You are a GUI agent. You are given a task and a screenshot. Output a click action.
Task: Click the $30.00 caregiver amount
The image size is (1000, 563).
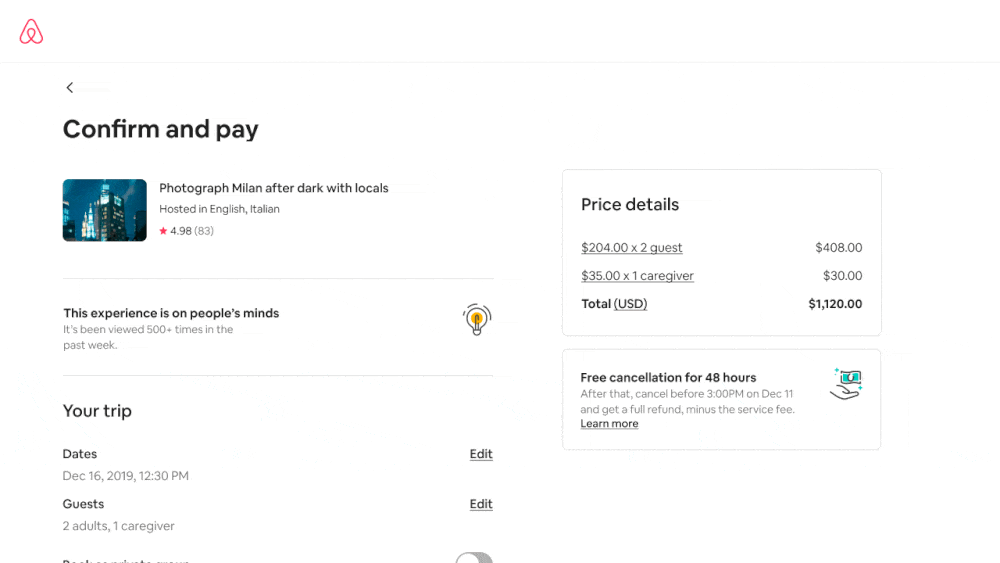click(842, 275)
